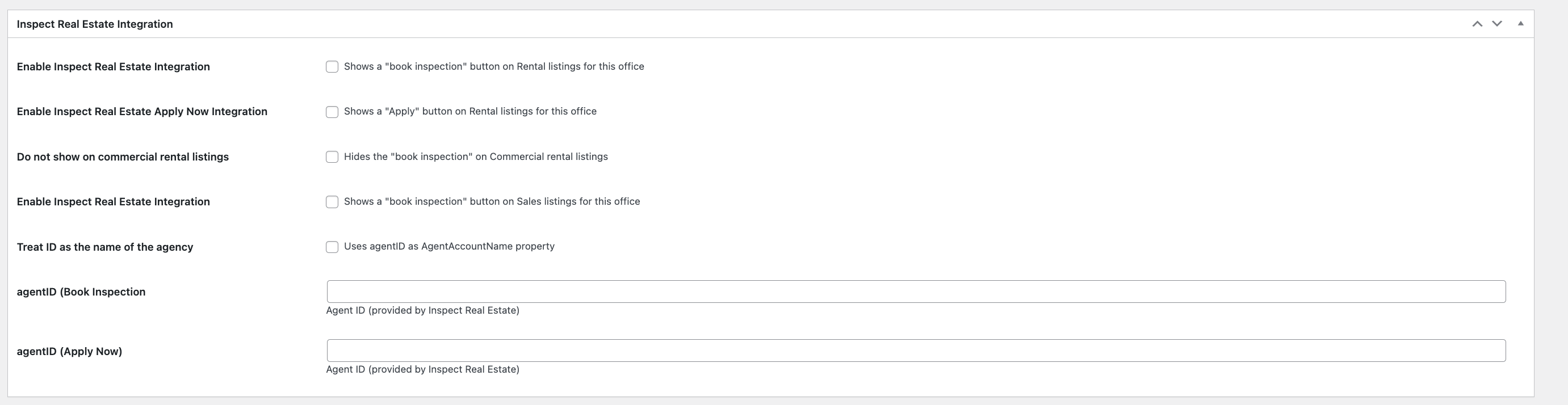Click the Inspect Real Estate Integration panel title
Screen dimensions: 1568x405
click(x=95, y=24)
